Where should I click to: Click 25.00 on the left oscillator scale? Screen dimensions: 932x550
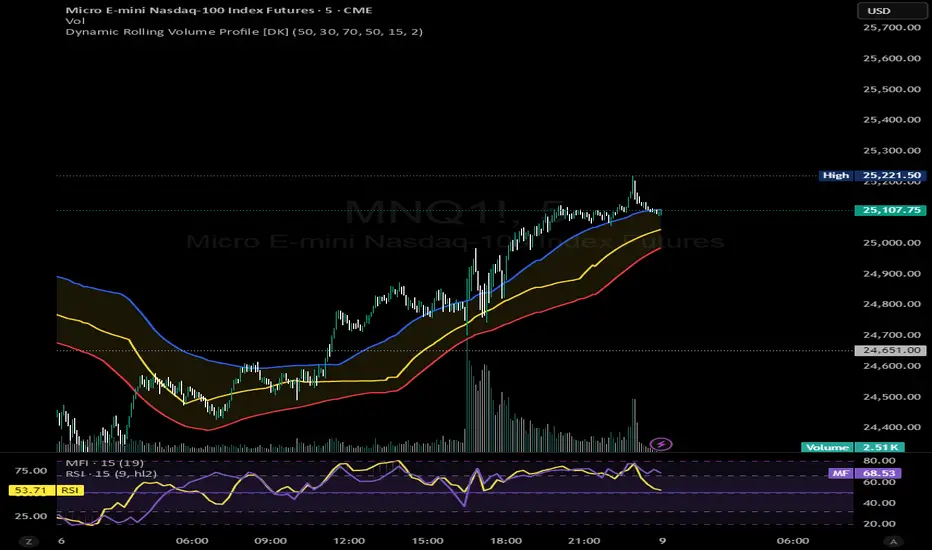click(x=31, y=516)
